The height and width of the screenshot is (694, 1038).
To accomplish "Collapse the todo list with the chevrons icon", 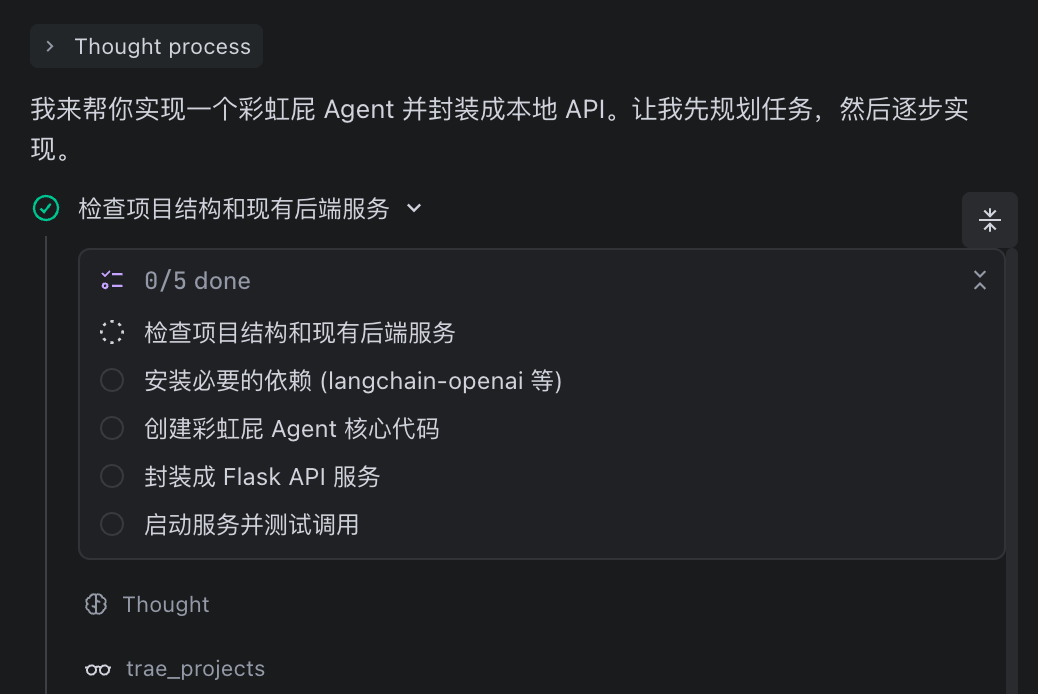I will (980, 280).
